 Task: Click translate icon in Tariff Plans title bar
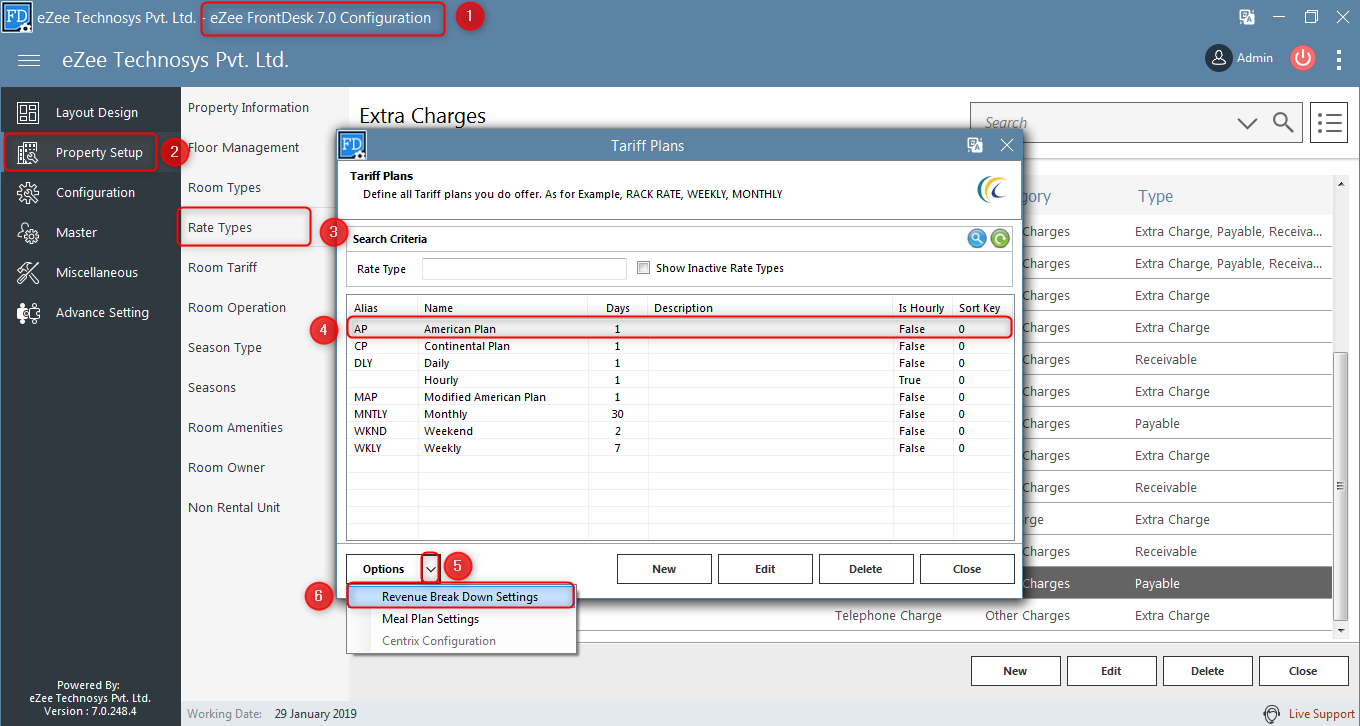pos(975,145)
